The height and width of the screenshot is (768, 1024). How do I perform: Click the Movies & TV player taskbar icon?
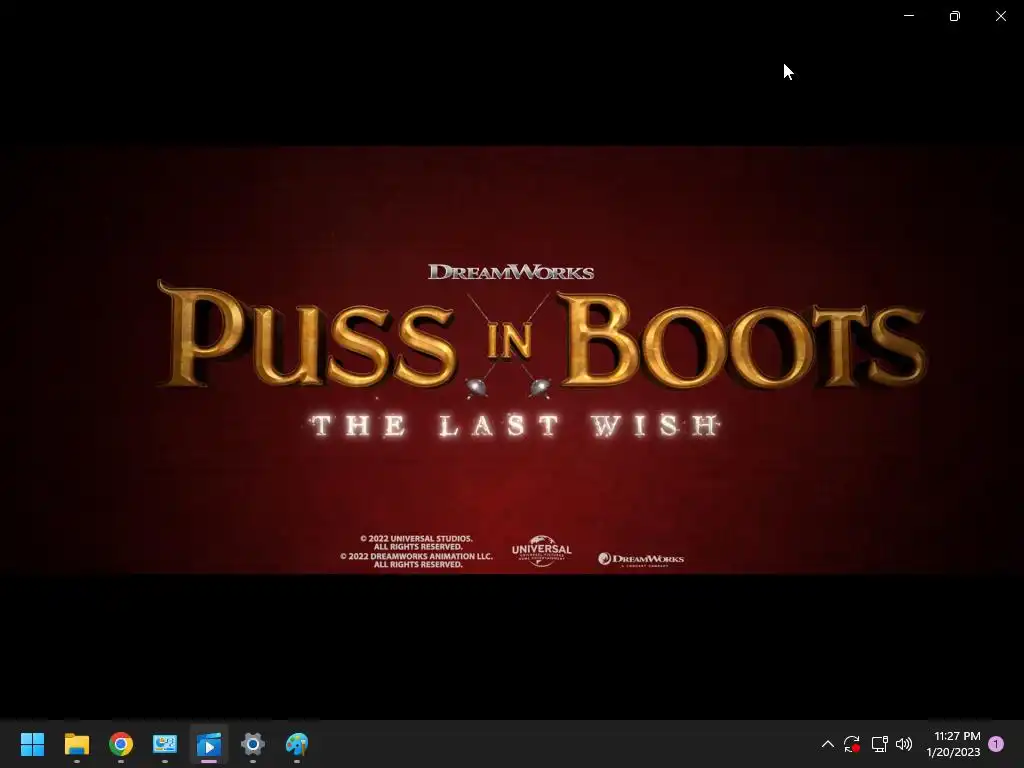[x=209, y=744]
